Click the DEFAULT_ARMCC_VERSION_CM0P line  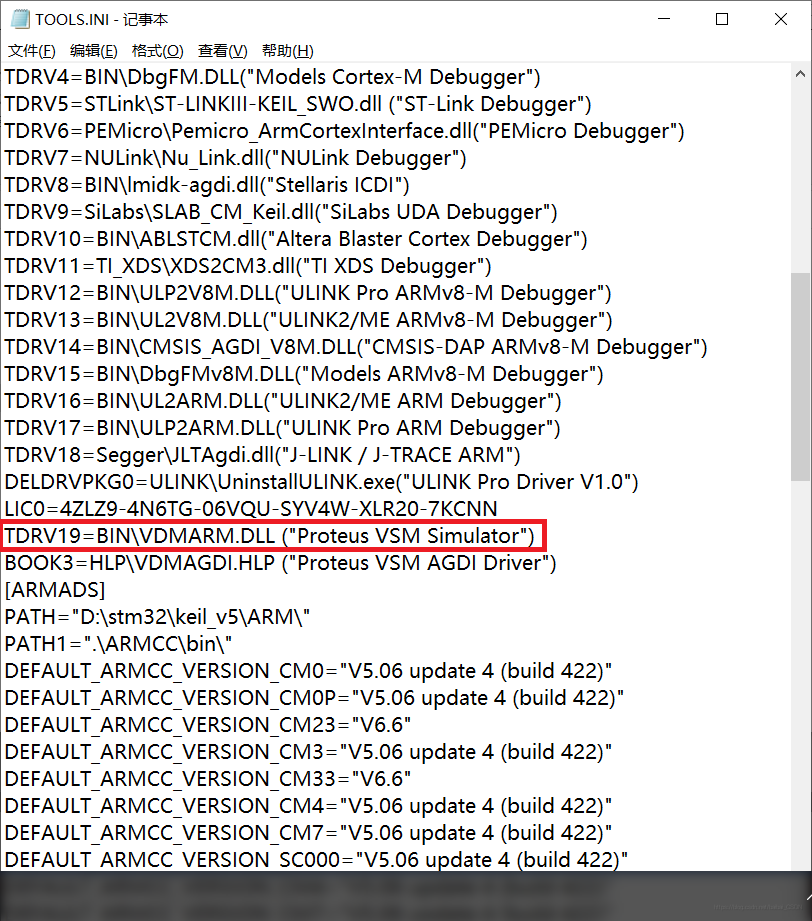point(314,698)
